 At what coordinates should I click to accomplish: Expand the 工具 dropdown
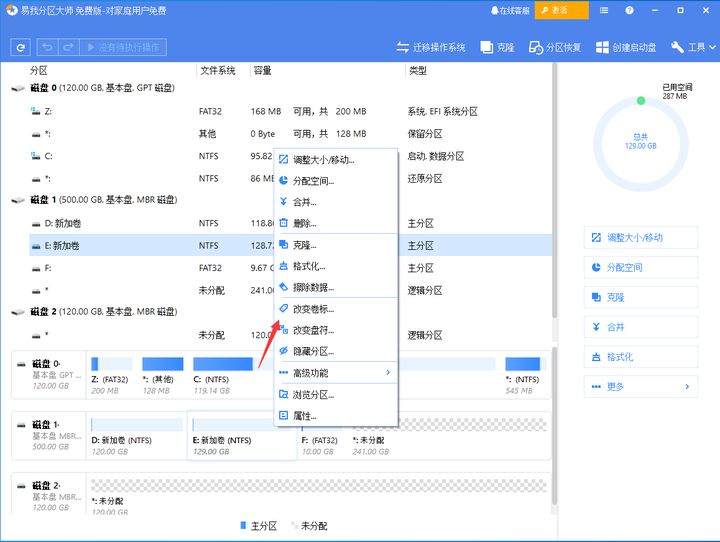(693, 47)
